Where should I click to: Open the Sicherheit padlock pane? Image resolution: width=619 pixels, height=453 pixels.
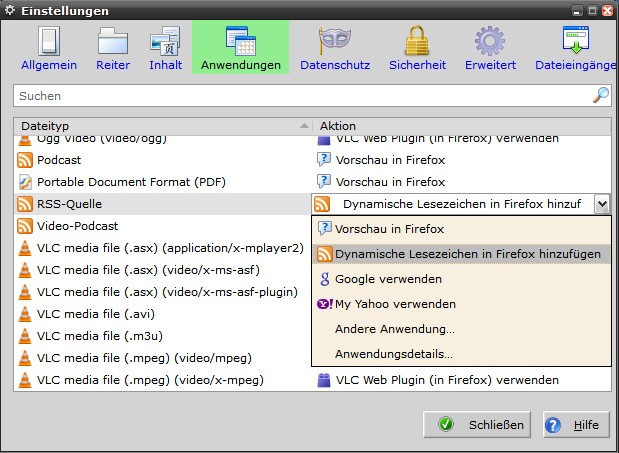tap(417, 48)
